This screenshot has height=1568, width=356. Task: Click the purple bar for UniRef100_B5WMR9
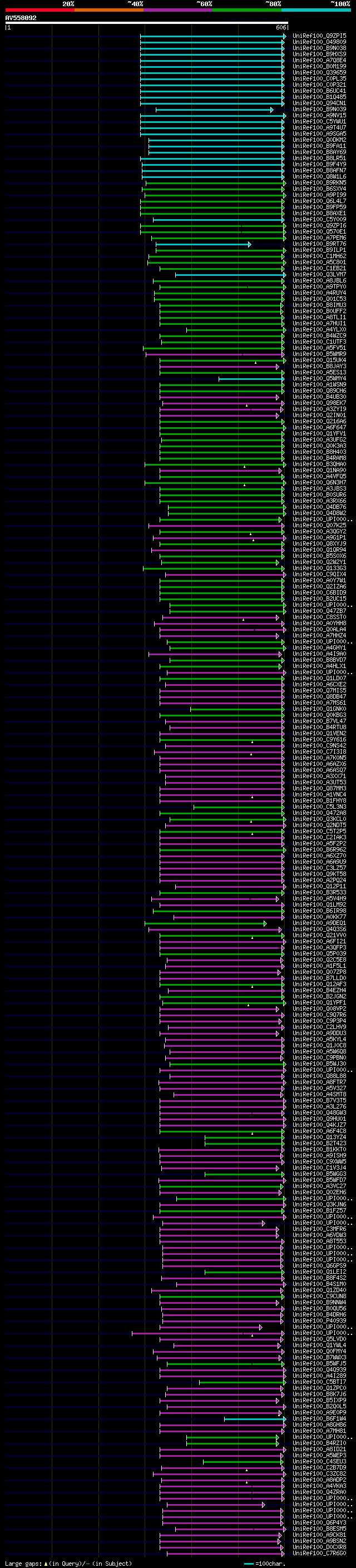click(215, 354)
